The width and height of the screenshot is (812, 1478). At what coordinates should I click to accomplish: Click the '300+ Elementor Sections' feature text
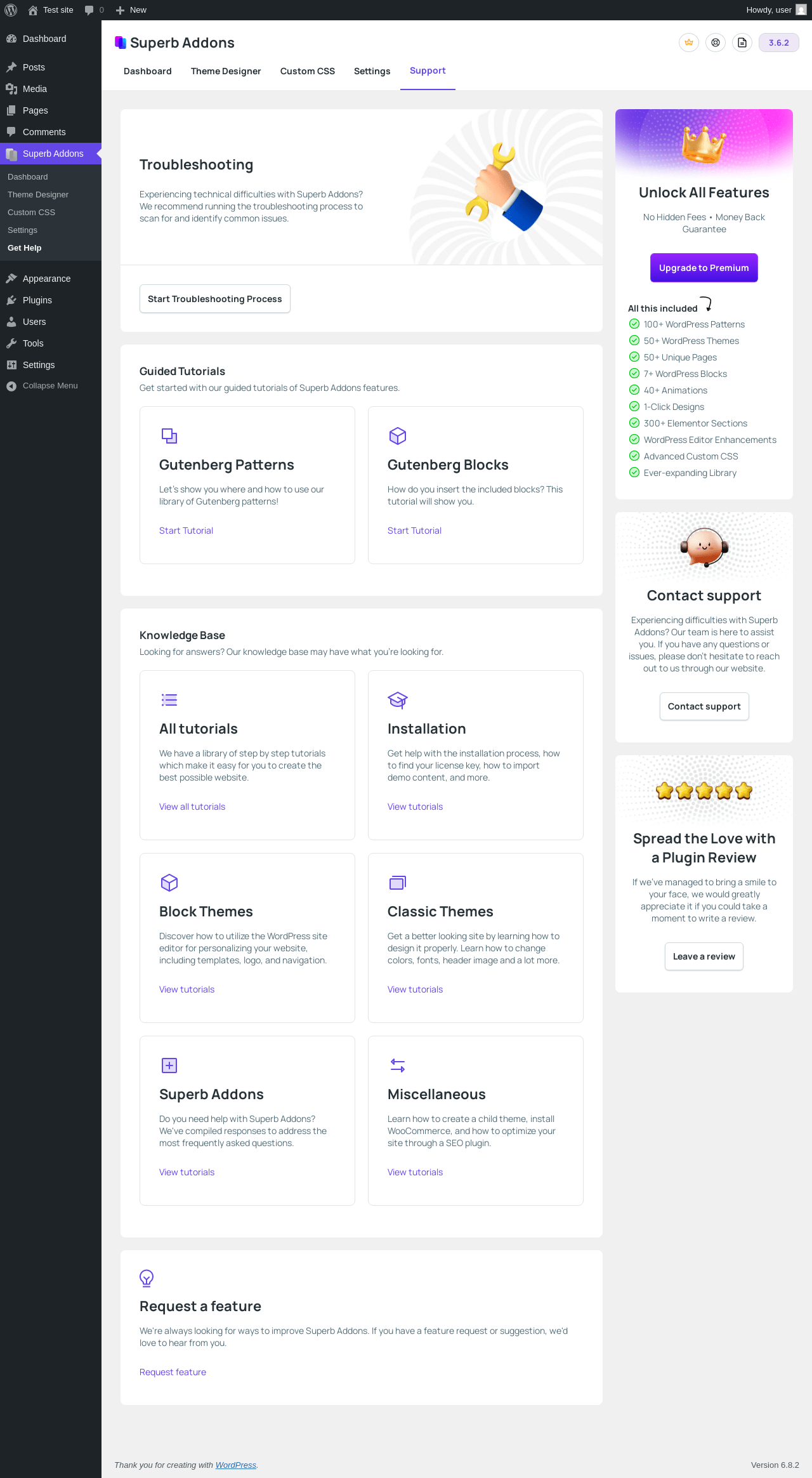click(695, 423)
